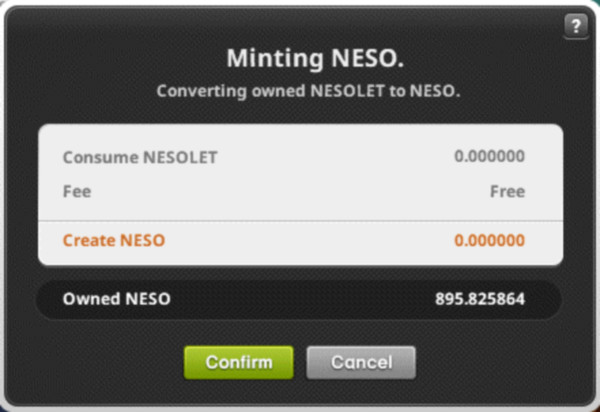This screenshot has height=412, width=600.
Task: Click the Owned NESO label
Action: coord(116,298)
